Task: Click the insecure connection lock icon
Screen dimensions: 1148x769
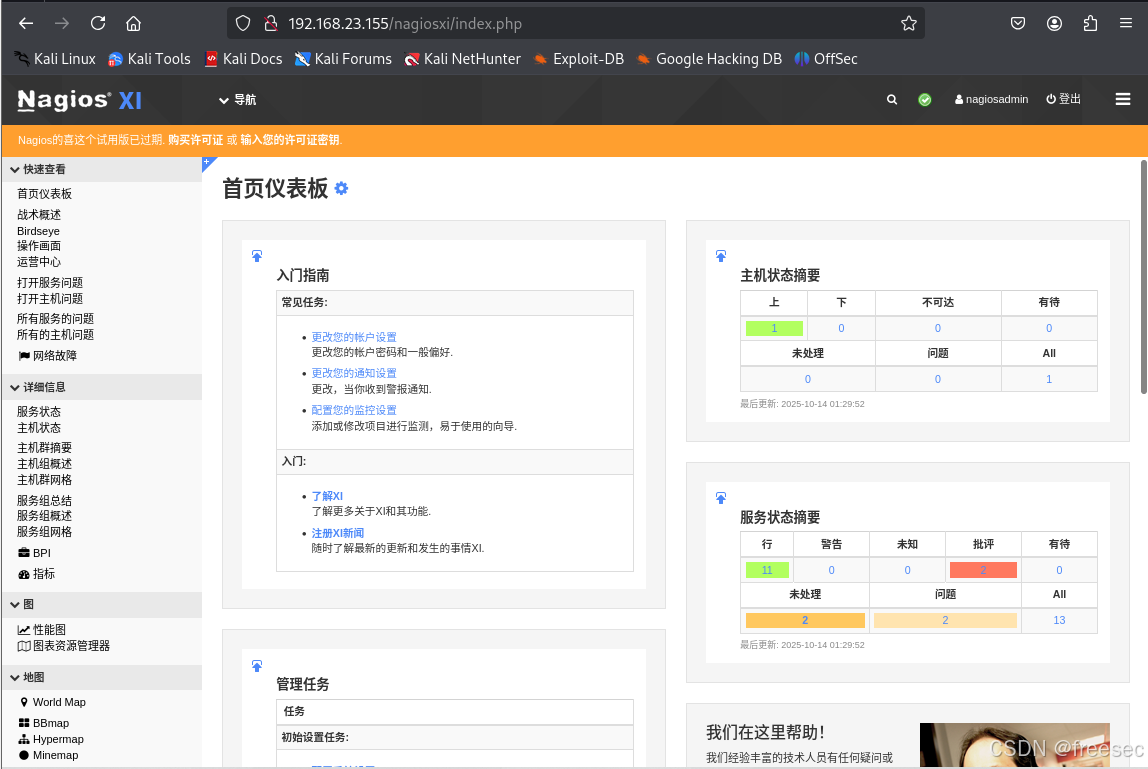Action: [271, 23]
